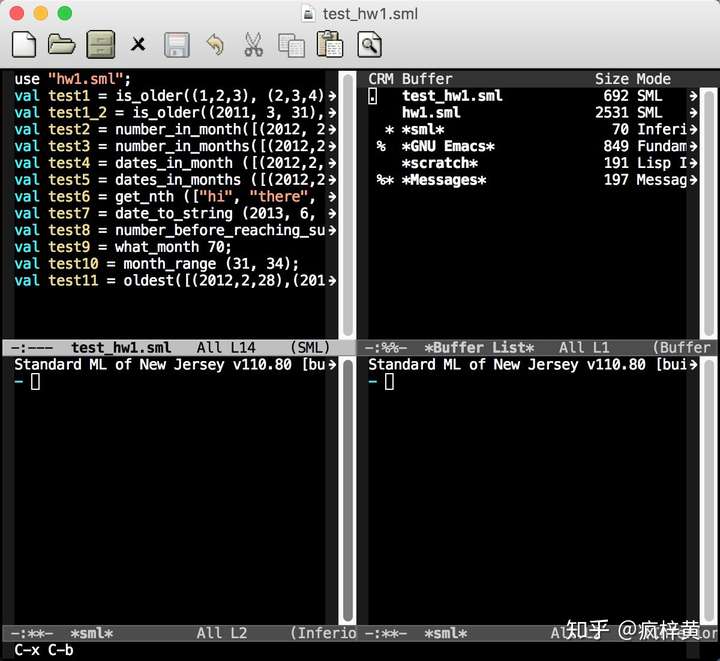The height and width of the screenshot is (661, 720).
Task: Click the scrollbar of the Buffer List pane
Action: pos(708,213)
